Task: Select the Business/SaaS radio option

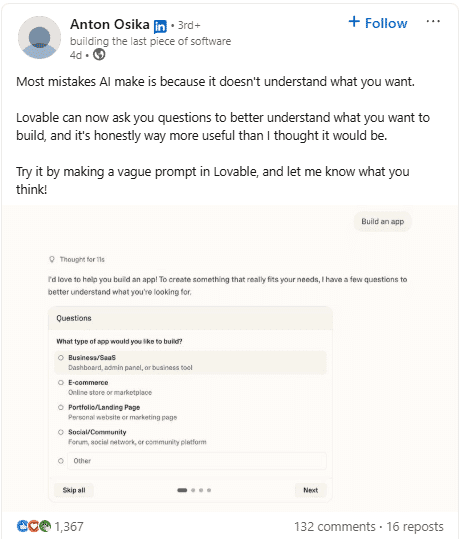Action: coord(61,358)
